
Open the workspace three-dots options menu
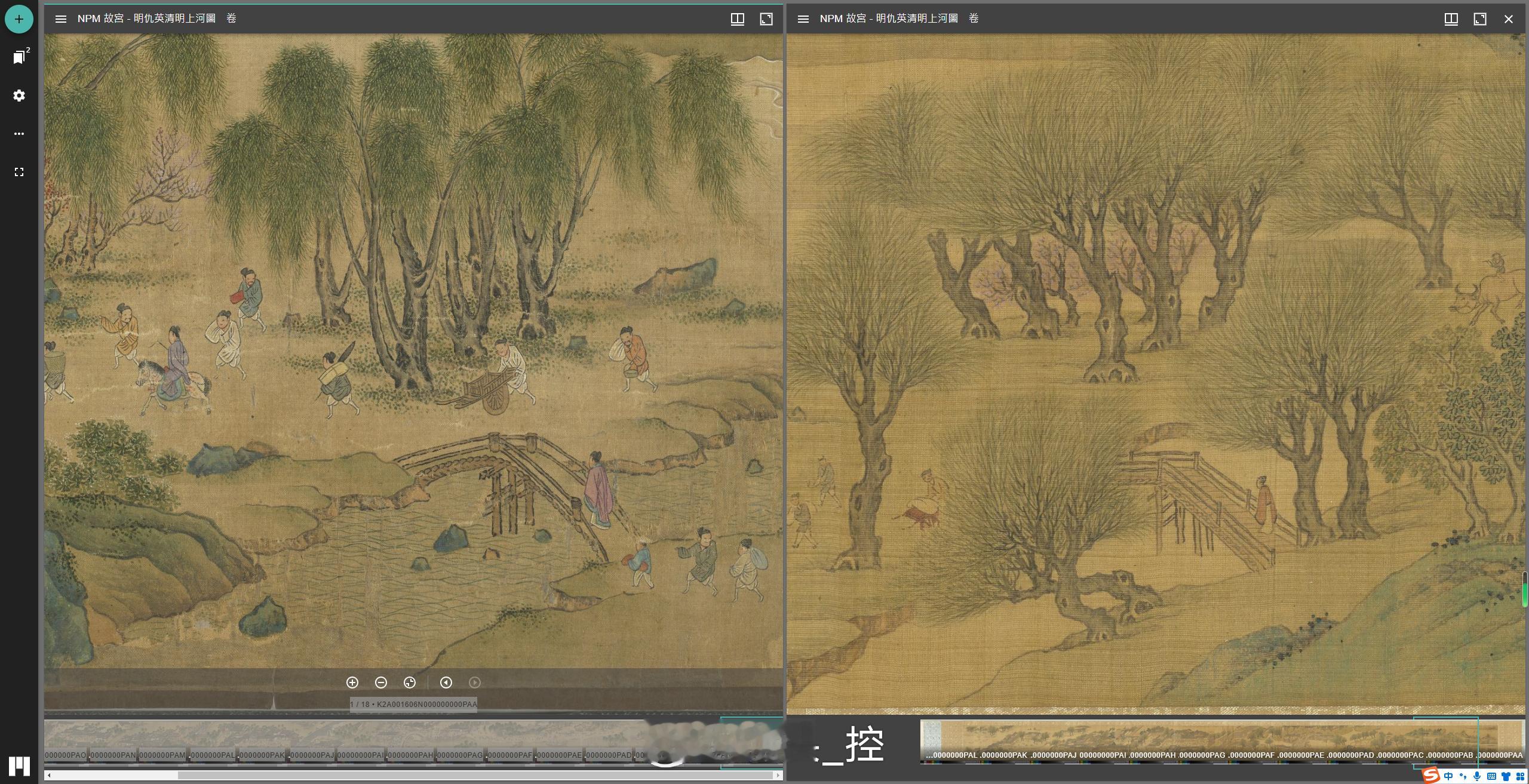pyautogui.click(x=19, y=134)
